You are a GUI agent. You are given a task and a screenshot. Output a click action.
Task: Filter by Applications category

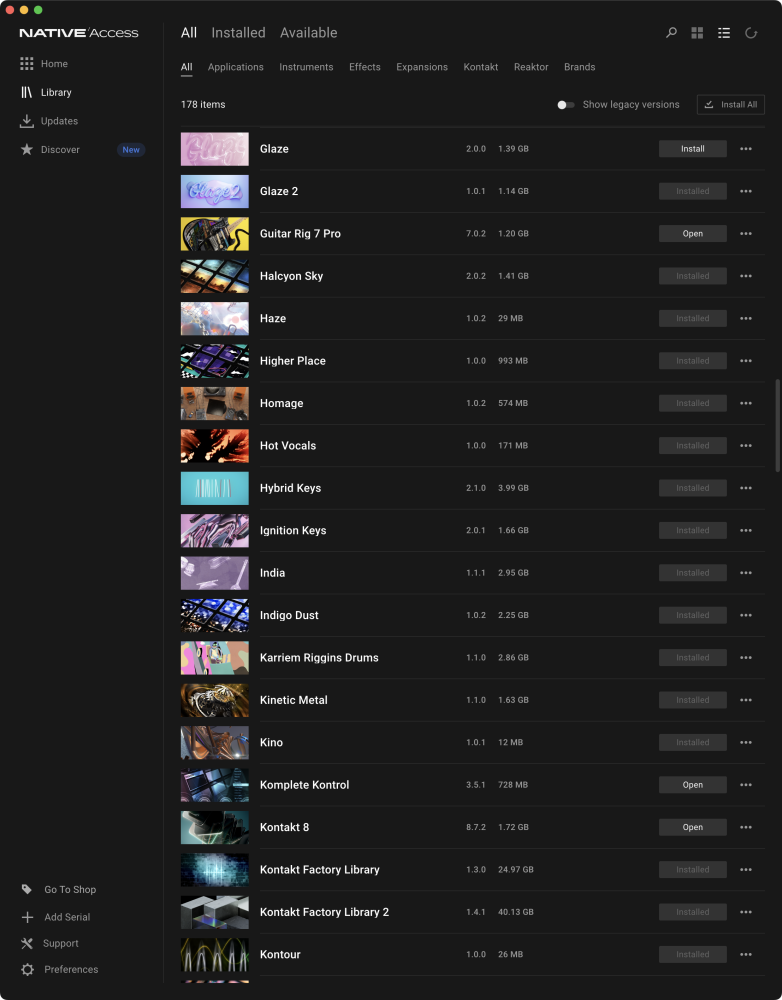tap(235, 67)
